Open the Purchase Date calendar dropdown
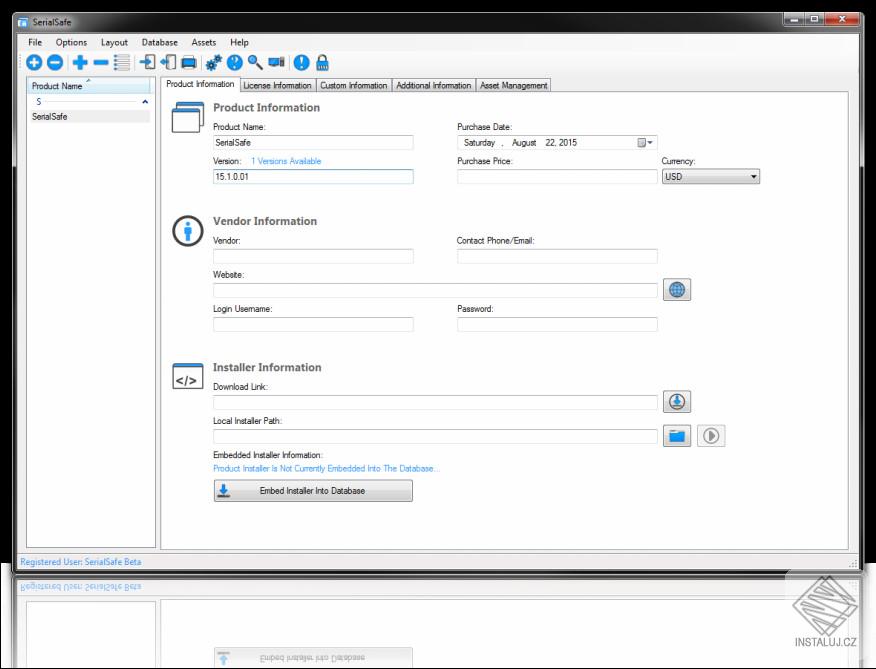This screenshot has height=669, width=876. coord(645,143)
